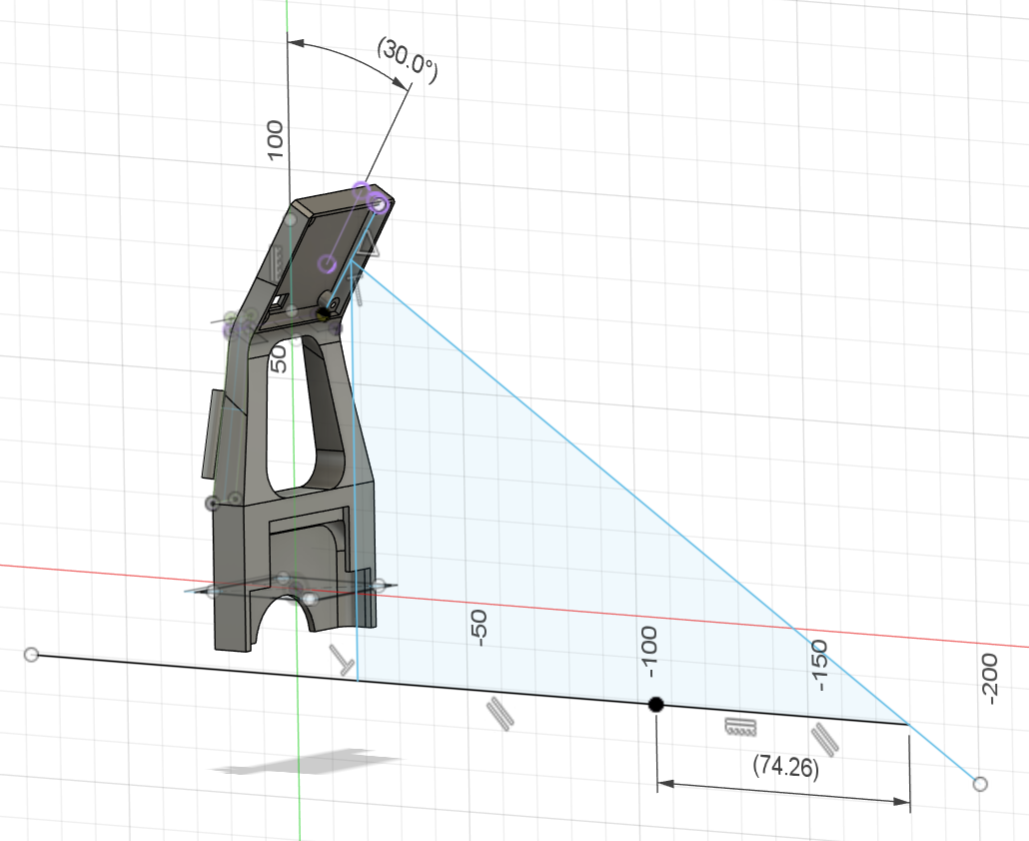Click the parallel constraint glyph below the -150 label

pos(824,739)
